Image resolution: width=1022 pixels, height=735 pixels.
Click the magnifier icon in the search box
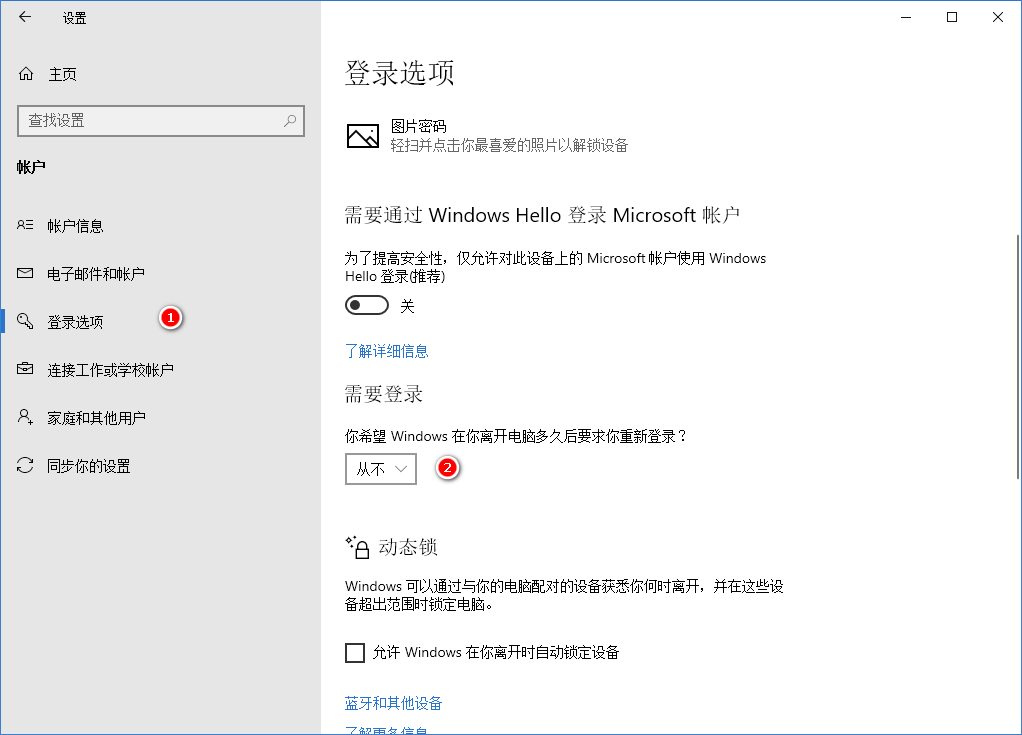pos(290,120)
